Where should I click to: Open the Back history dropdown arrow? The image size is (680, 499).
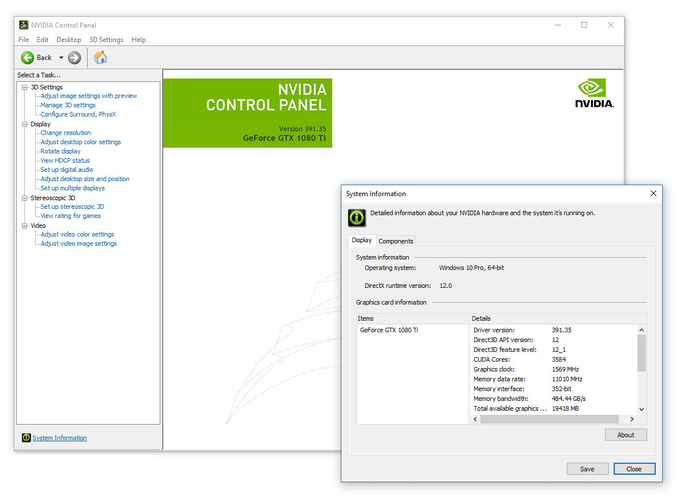pyautogui.click(x=61, y=58)
